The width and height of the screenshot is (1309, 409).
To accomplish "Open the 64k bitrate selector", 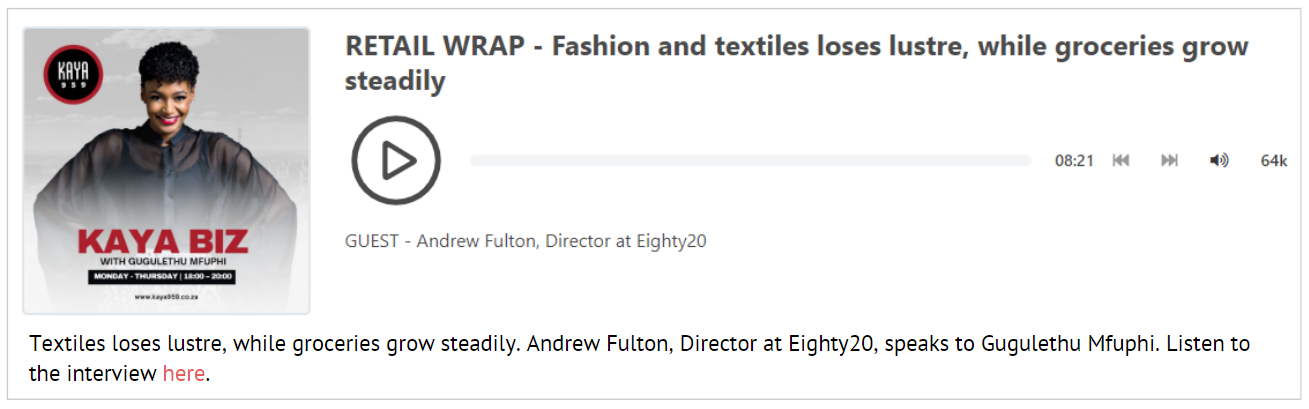I will pos(1274,161).
